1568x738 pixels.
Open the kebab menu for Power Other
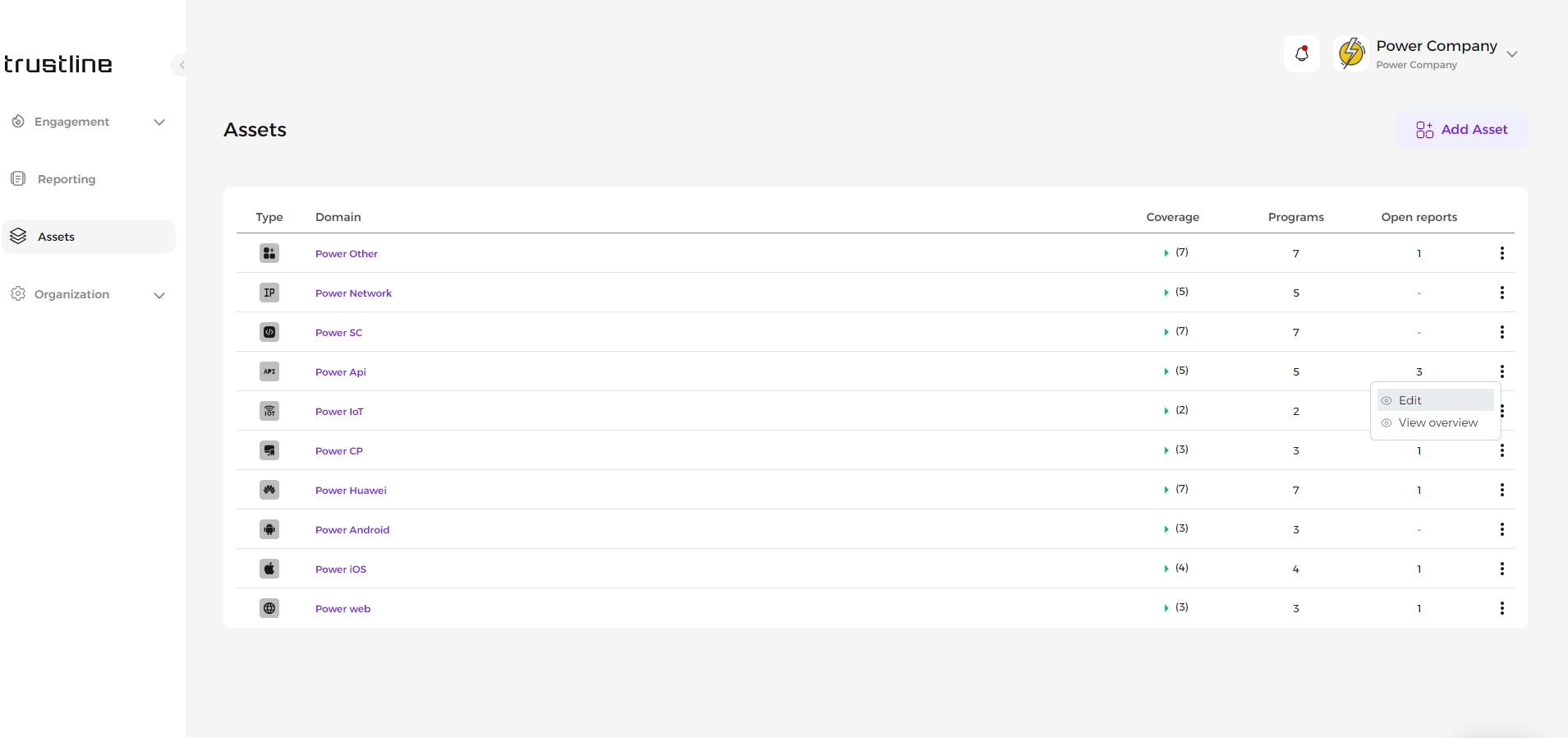tap(1502, 253)
